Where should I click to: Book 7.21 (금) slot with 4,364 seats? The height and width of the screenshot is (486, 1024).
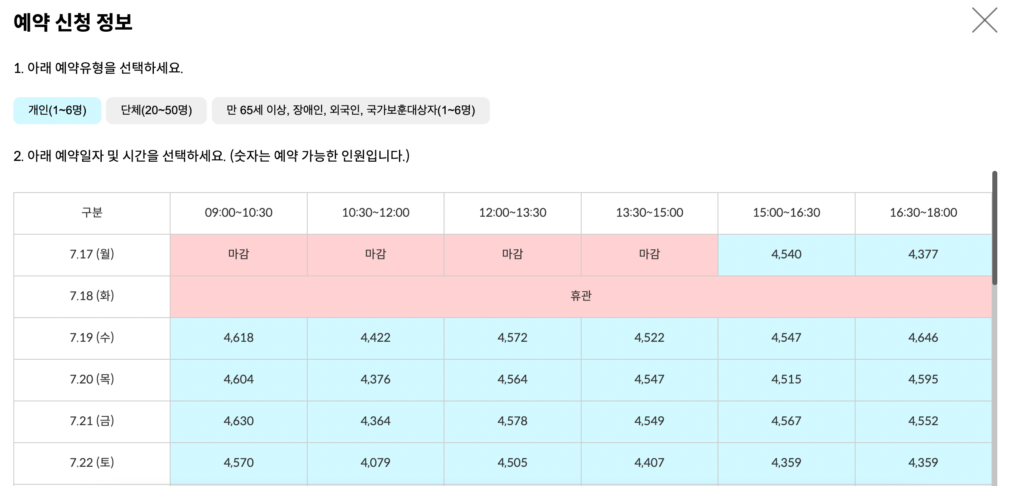[x=376, y=422]
